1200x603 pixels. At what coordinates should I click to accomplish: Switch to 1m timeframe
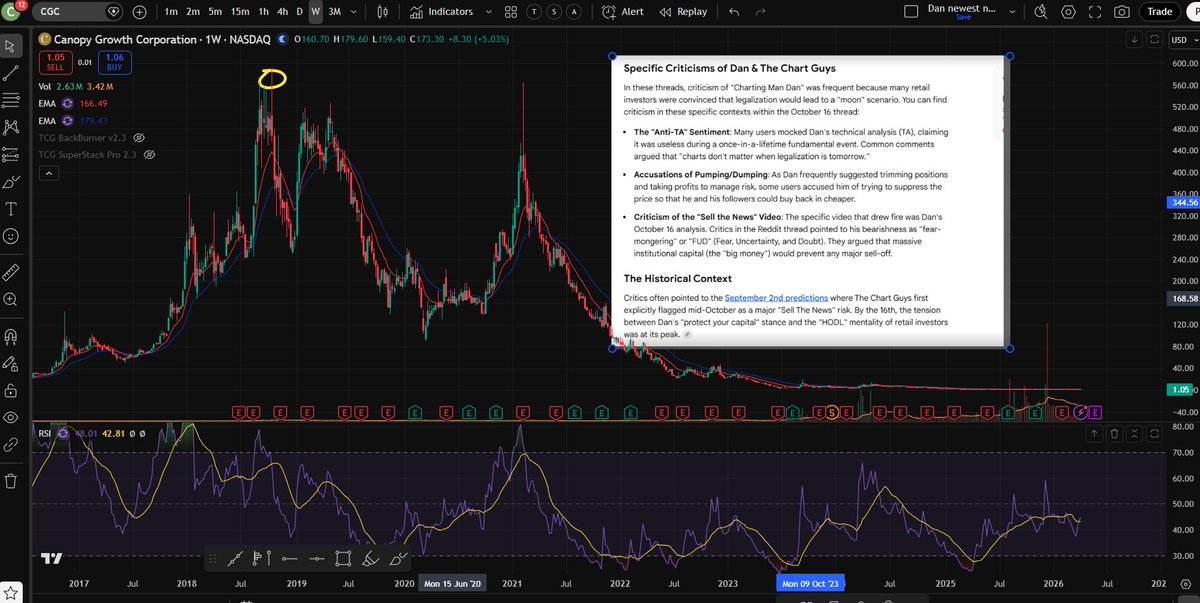pyautogui.click(x=171, y=12)
